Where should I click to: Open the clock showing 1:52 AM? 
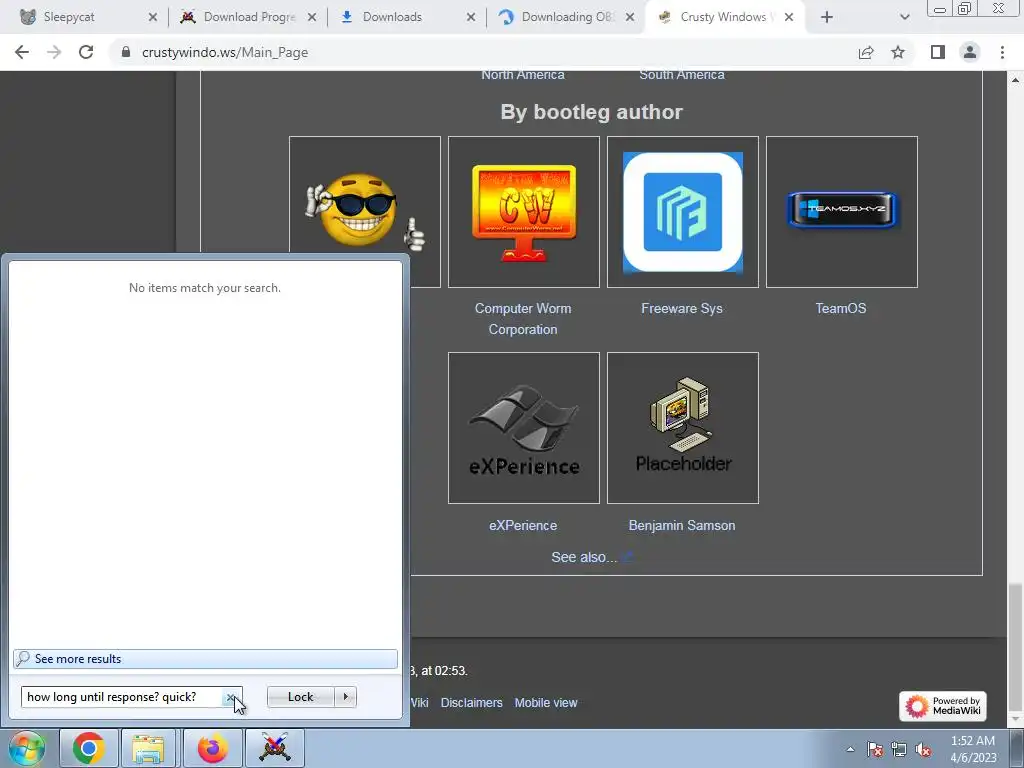[973, 749]
